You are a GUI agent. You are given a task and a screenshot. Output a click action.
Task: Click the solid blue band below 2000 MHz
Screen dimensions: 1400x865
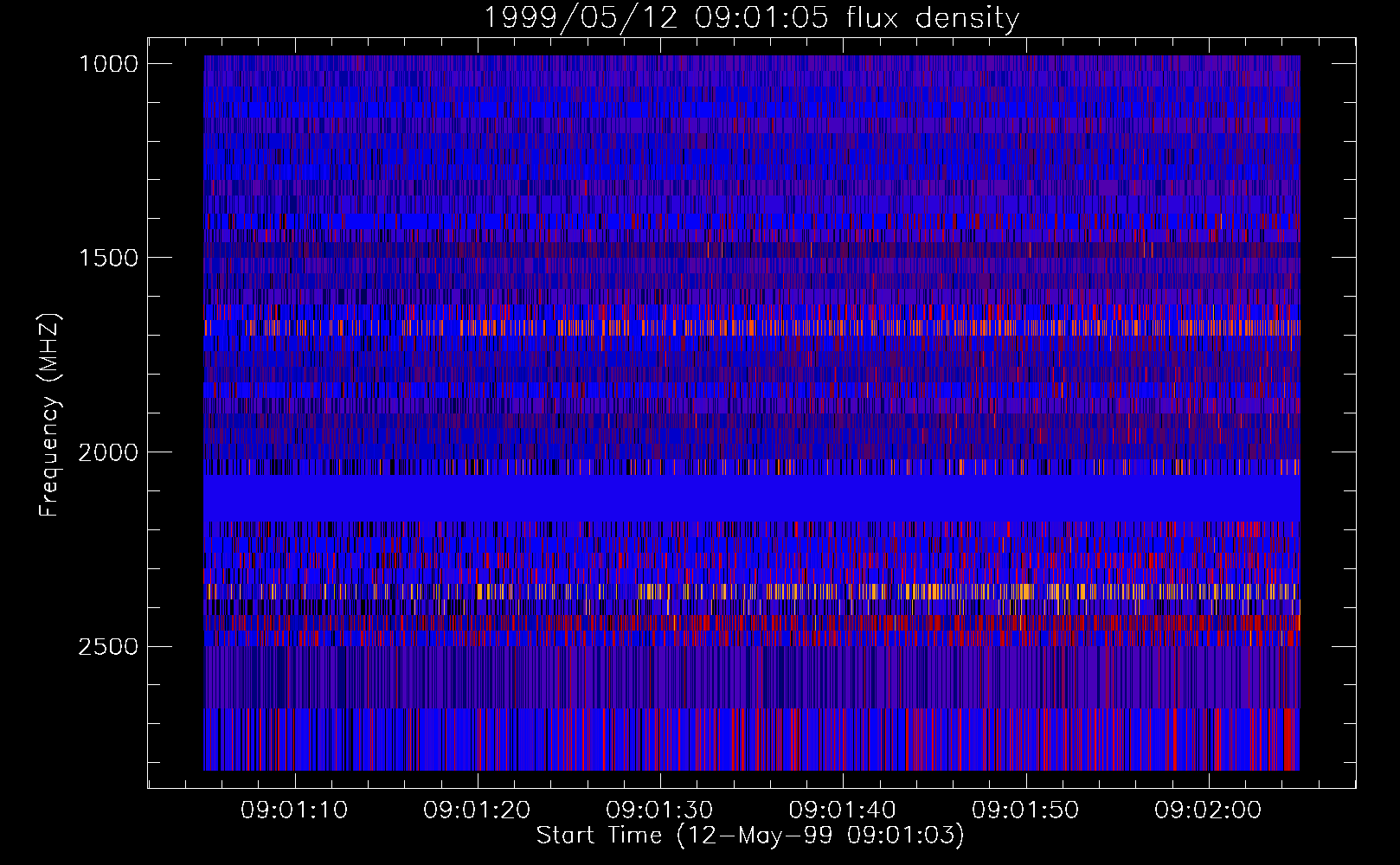(752, 498)
